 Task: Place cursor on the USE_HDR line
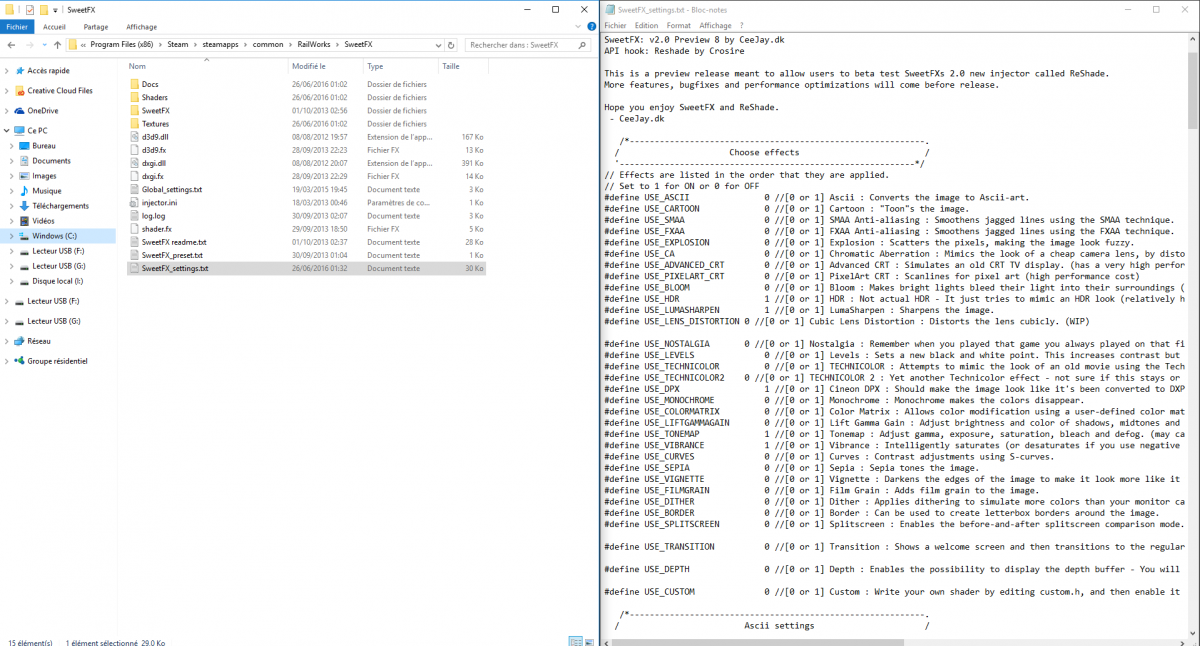[x=895, y=299]
